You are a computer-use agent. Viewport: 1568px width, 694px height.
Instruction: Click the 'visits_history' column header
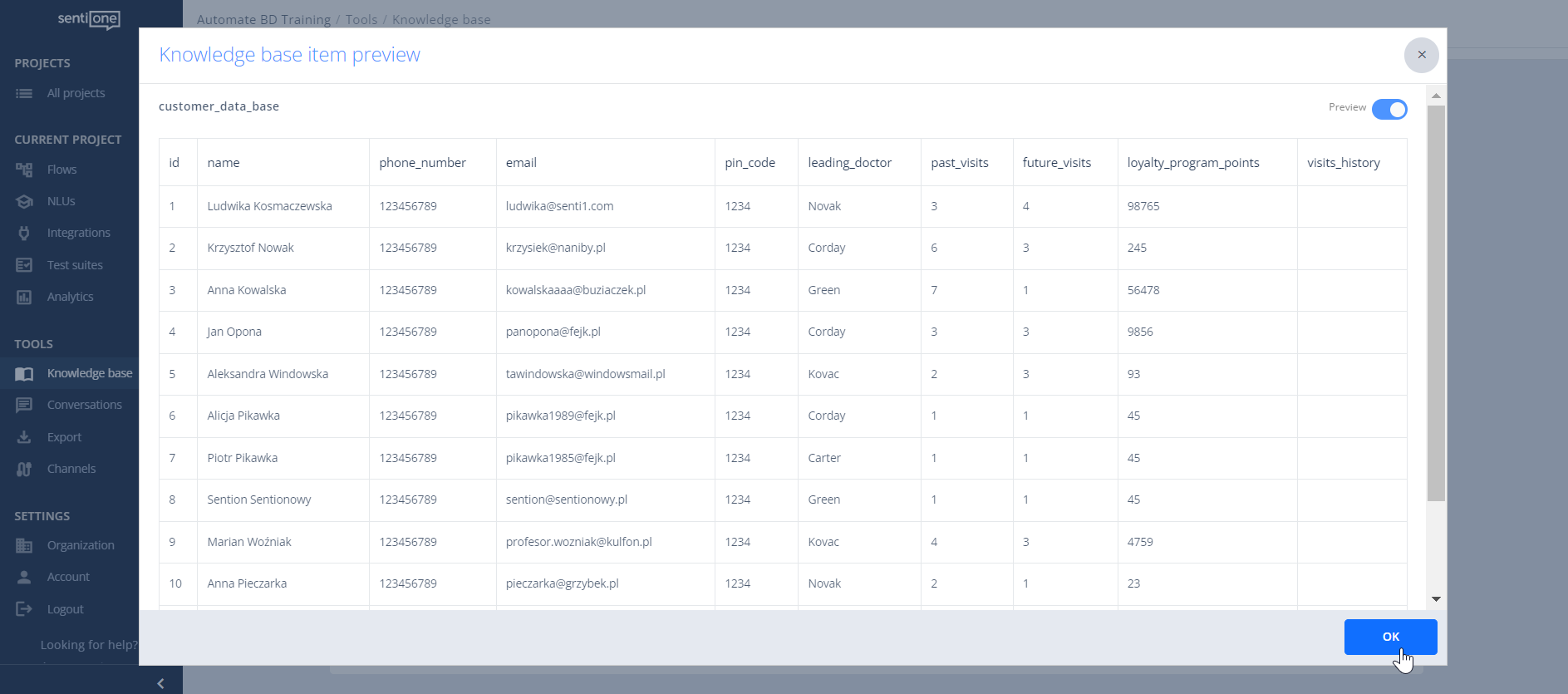[1343, 163]
